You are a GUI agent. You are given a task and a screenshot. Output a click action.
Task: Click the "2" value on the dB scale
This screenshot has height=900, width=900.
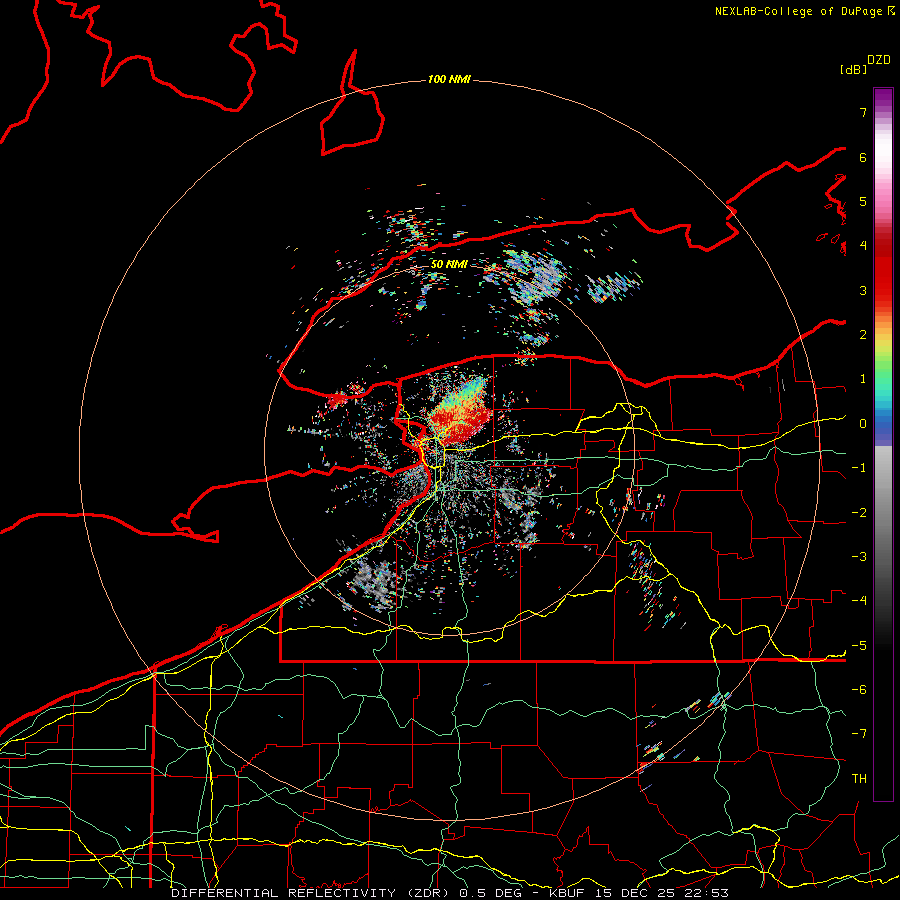tap(863, 335)
